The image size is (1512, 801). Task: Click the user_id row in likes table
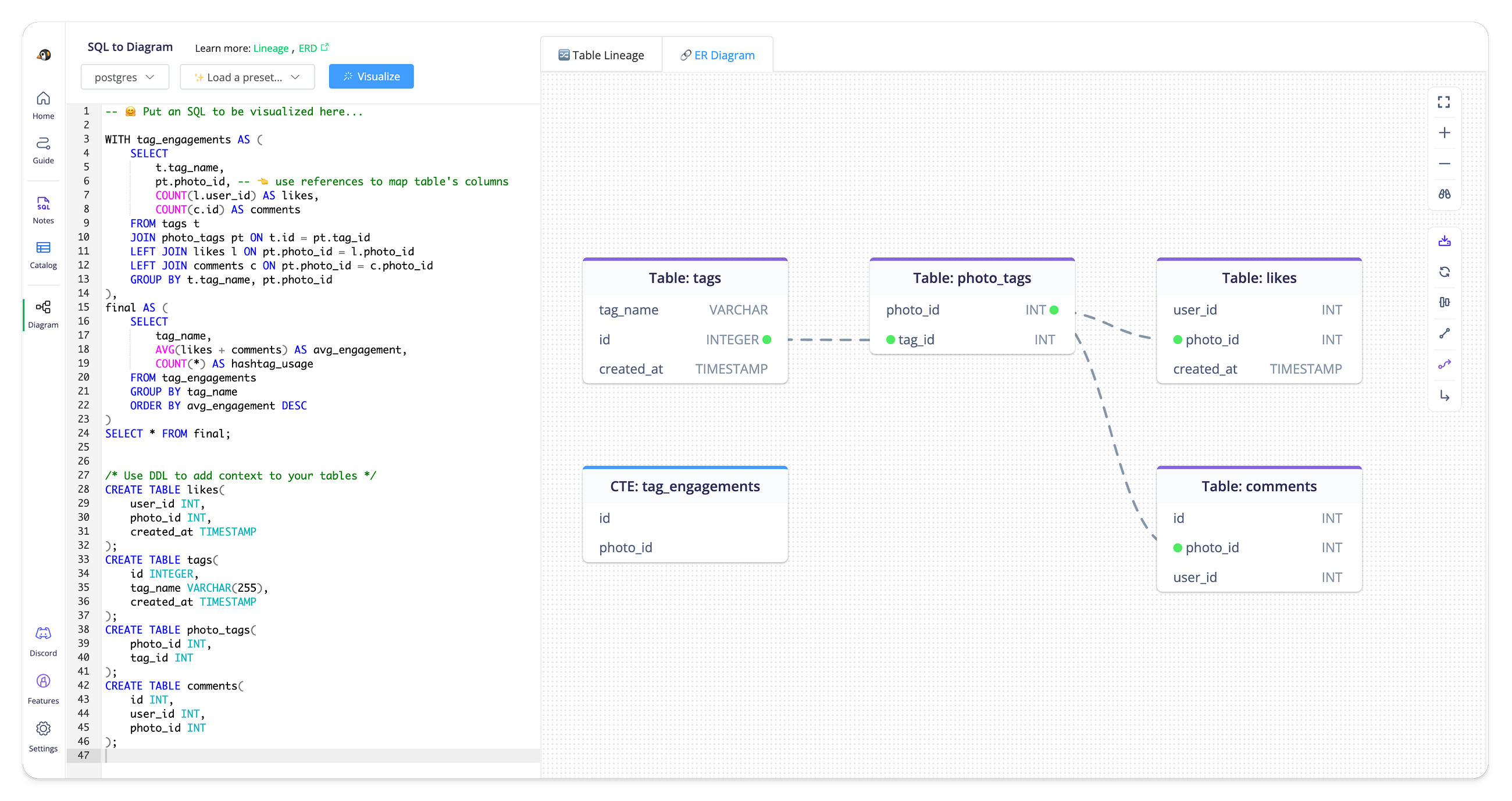(x=1258, y=310)
